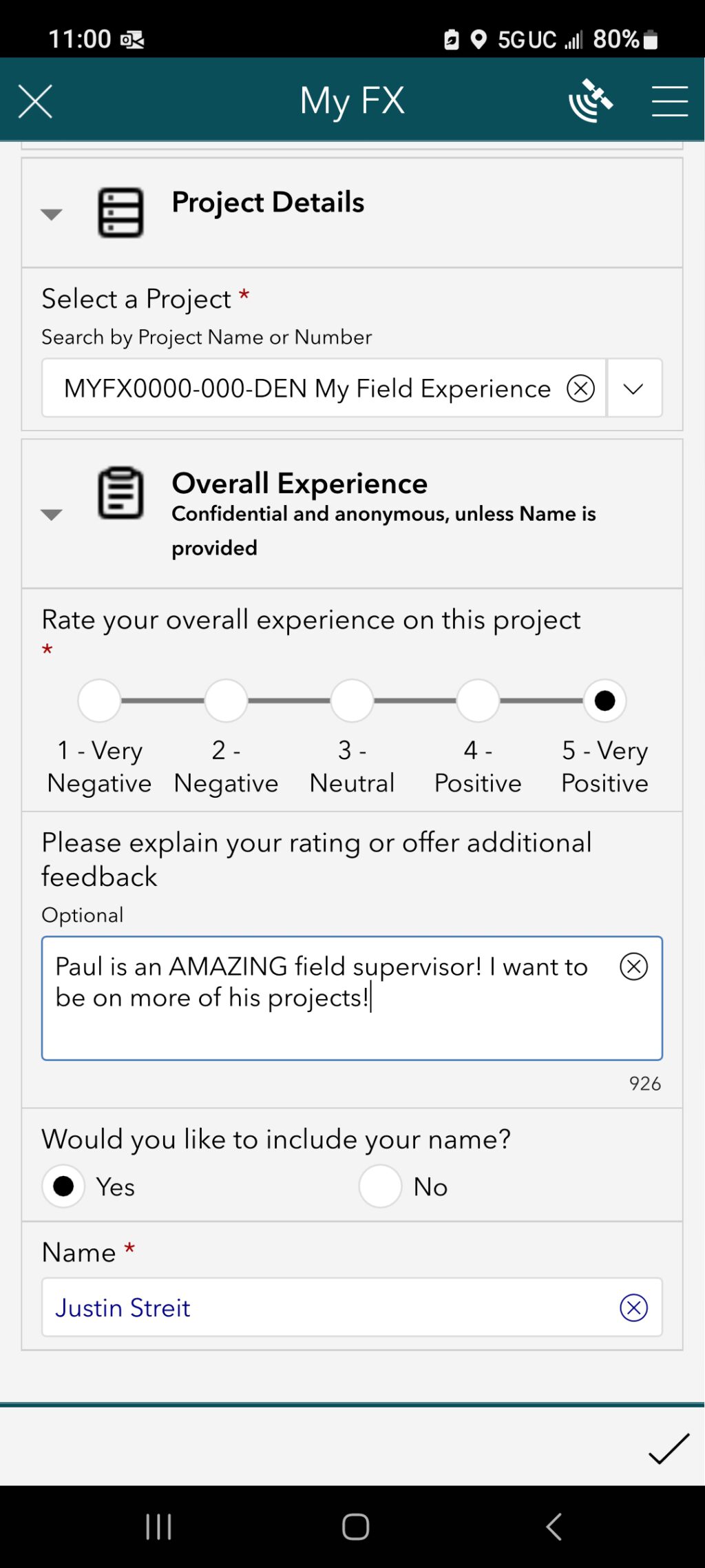Collapse the Overall Experience section
The width and height of the screenshot is (705, 1568).
(52, 515)
